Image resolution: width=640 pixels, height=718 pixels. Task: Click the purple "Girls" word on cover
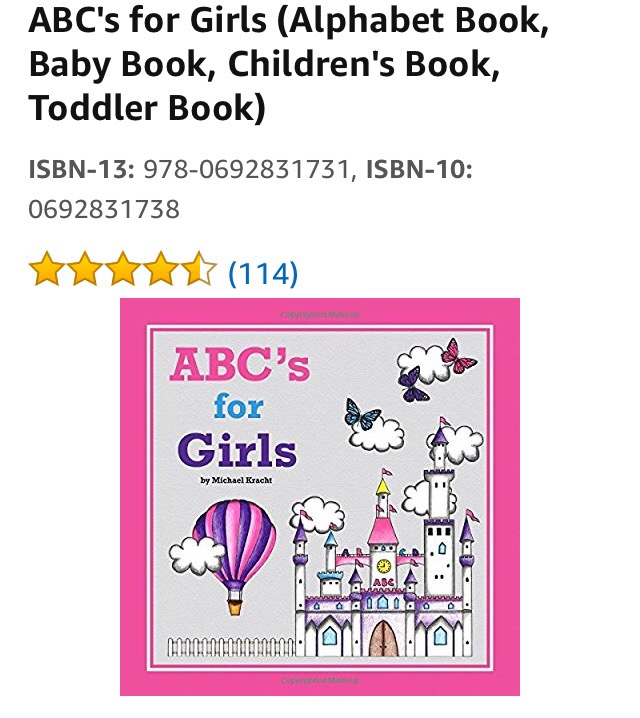point(237,451)
